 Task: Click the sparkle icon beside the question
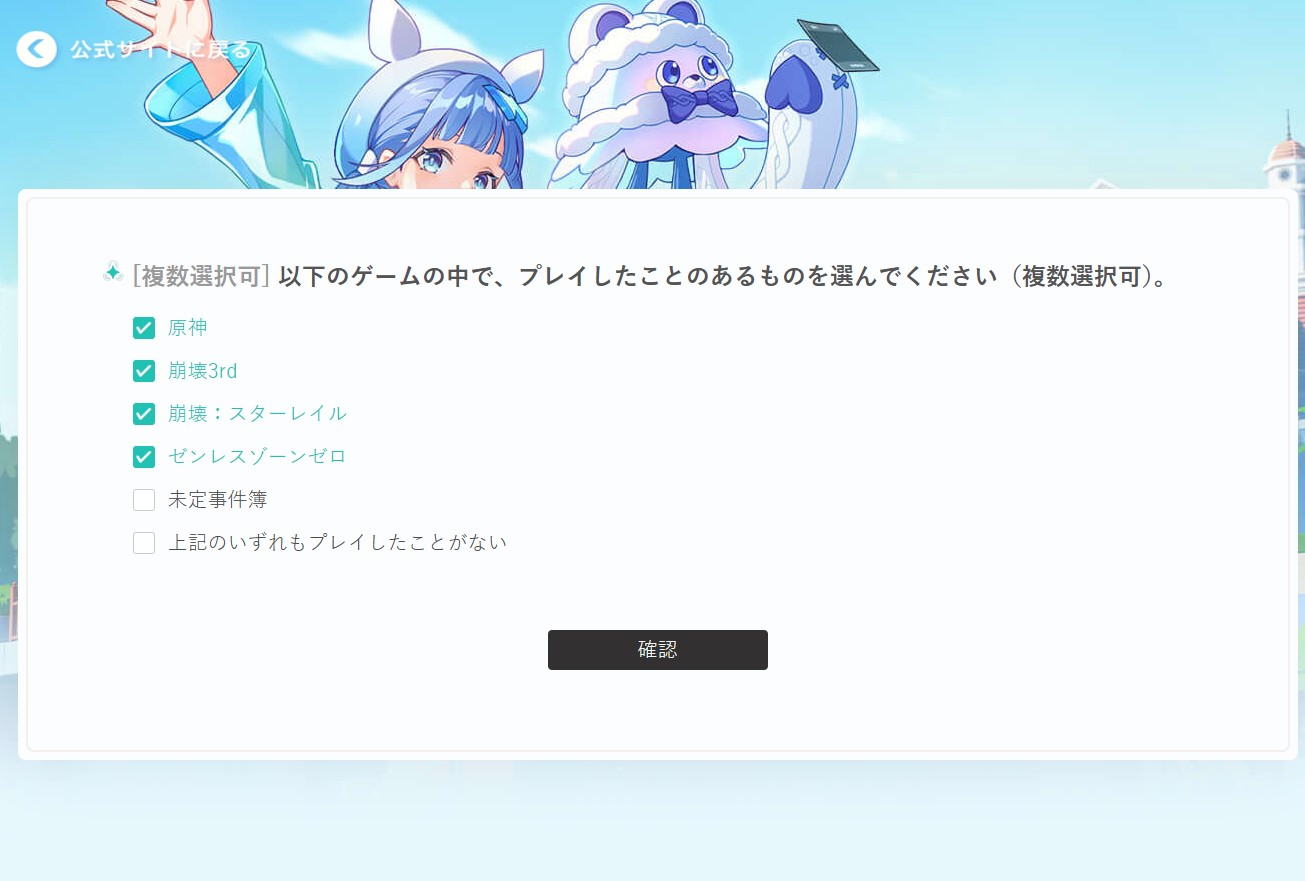113,272
